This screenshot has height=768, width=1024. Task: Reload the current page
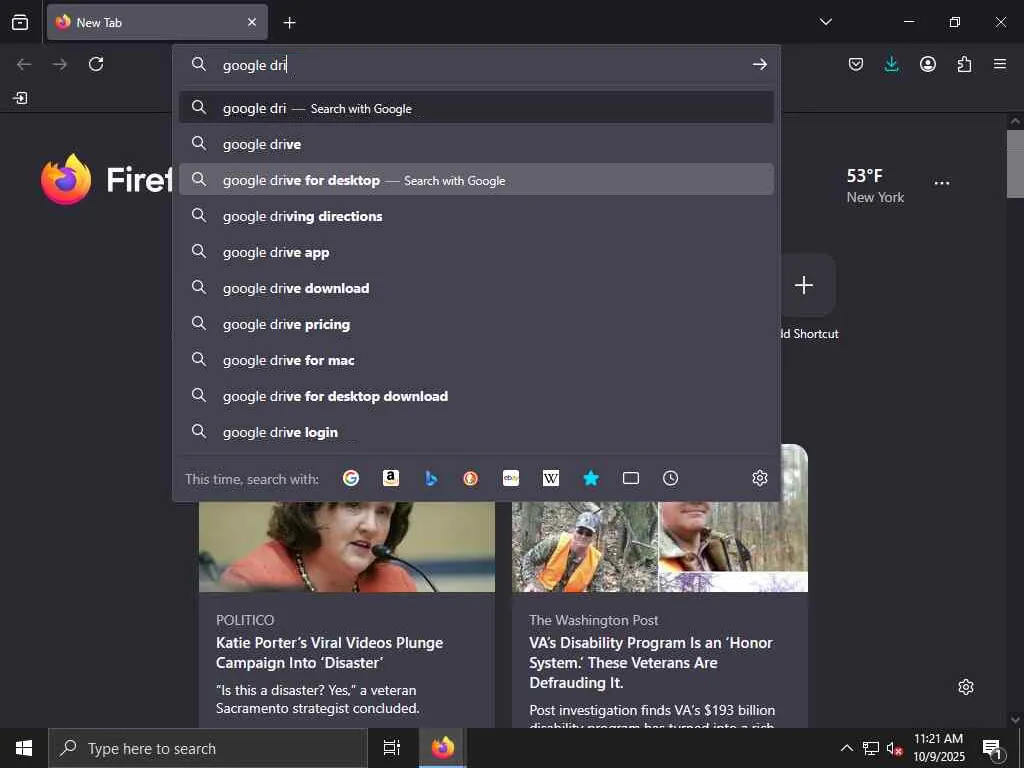tap(96, 64)
